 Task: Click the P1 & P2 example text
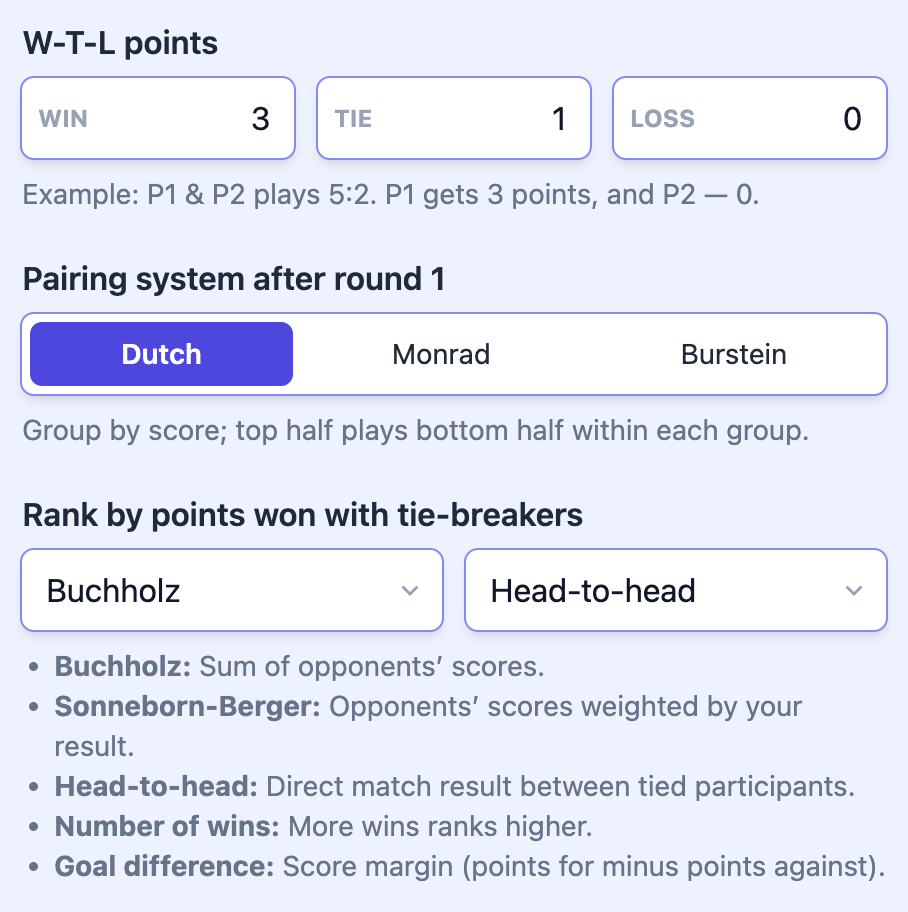pos(391,194)
